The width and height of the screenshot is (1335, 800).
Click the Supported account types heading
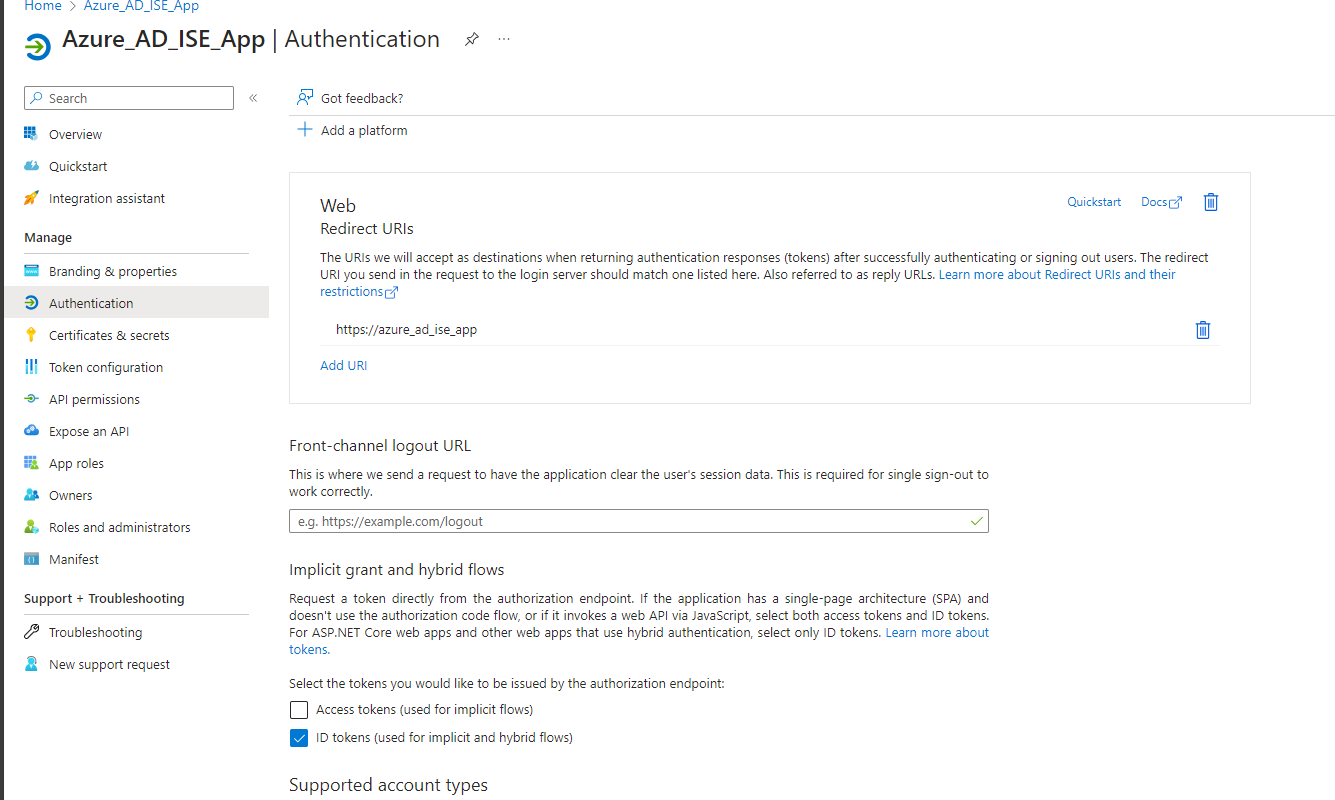(388, 785)
